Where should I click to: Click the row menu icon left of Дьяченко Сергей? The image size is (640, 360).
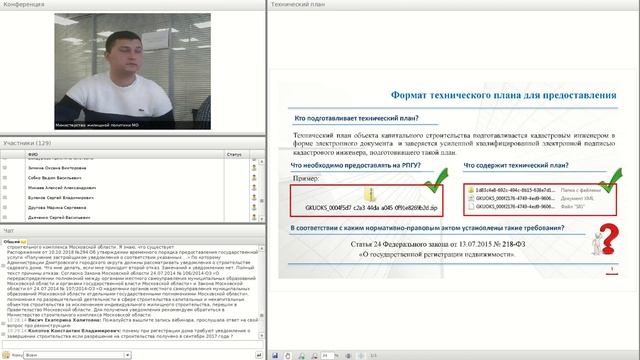(5, 218)
